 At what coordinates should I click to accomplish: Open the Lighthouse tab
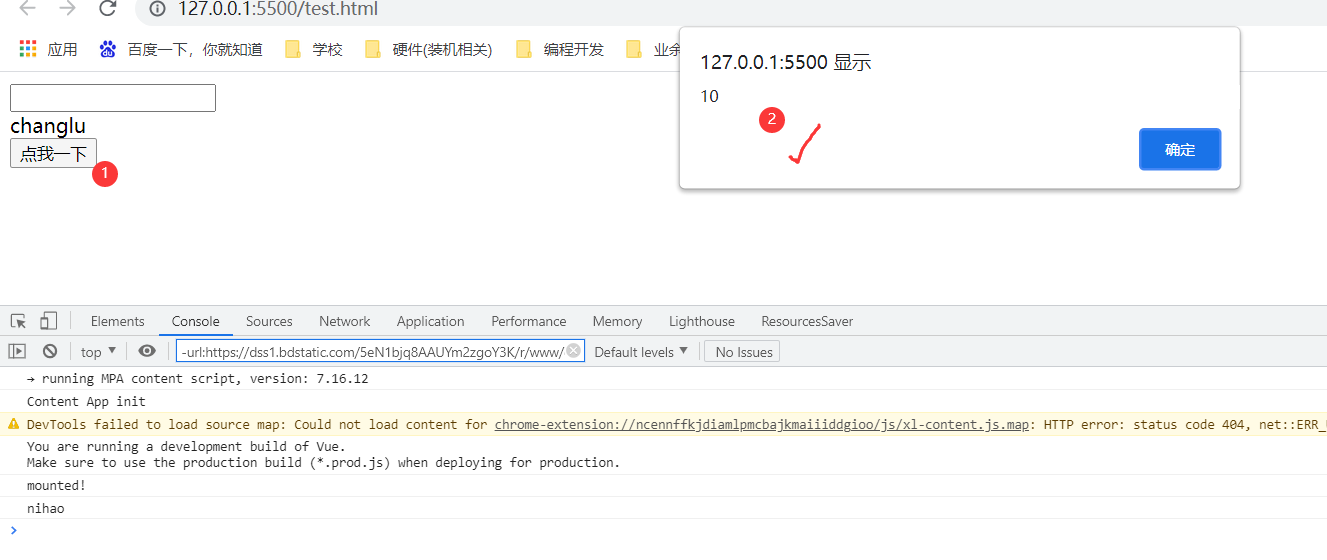pyautogui.click(x=702, y=321)
